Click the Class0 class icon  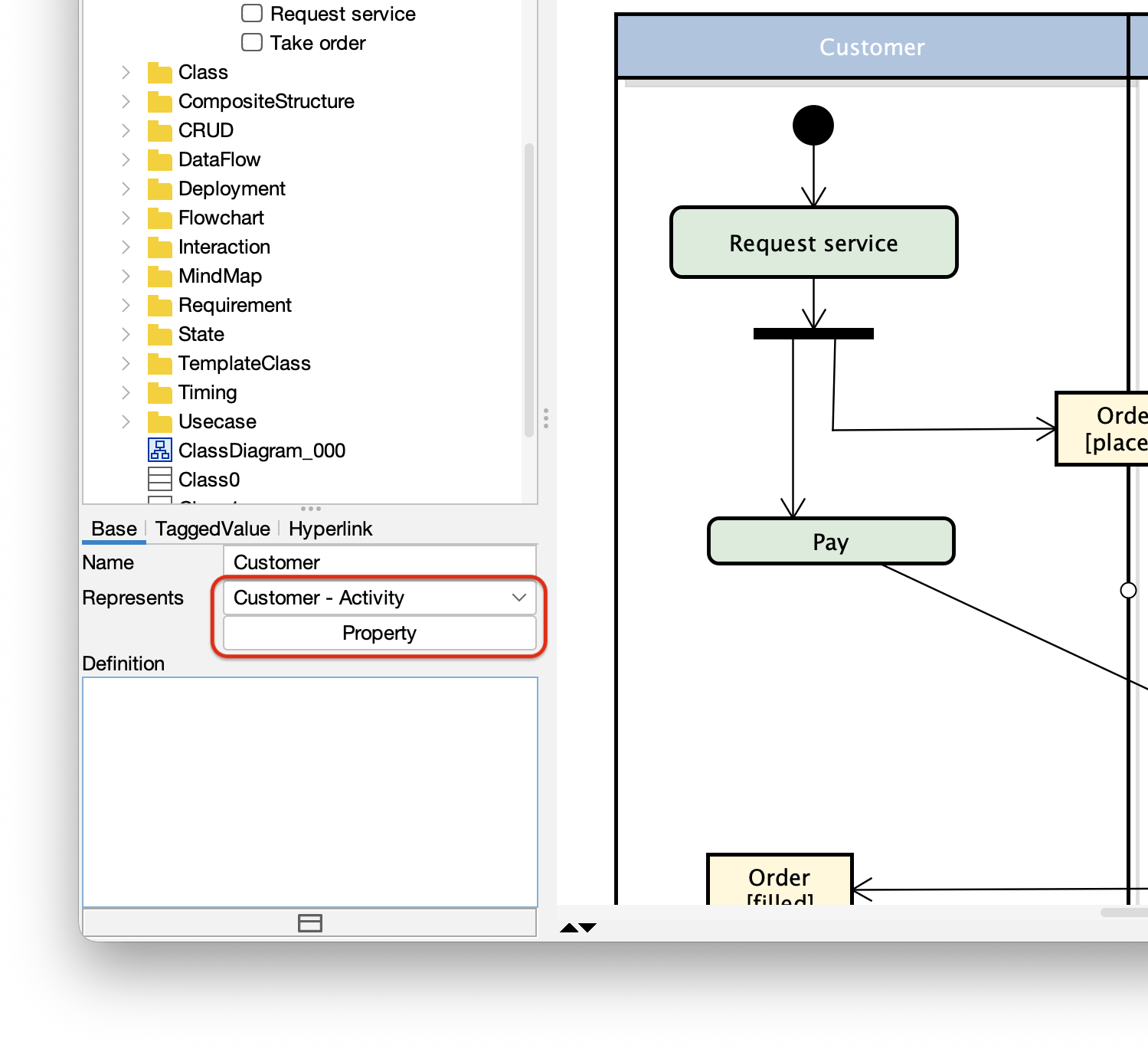[x=159, y=479]
